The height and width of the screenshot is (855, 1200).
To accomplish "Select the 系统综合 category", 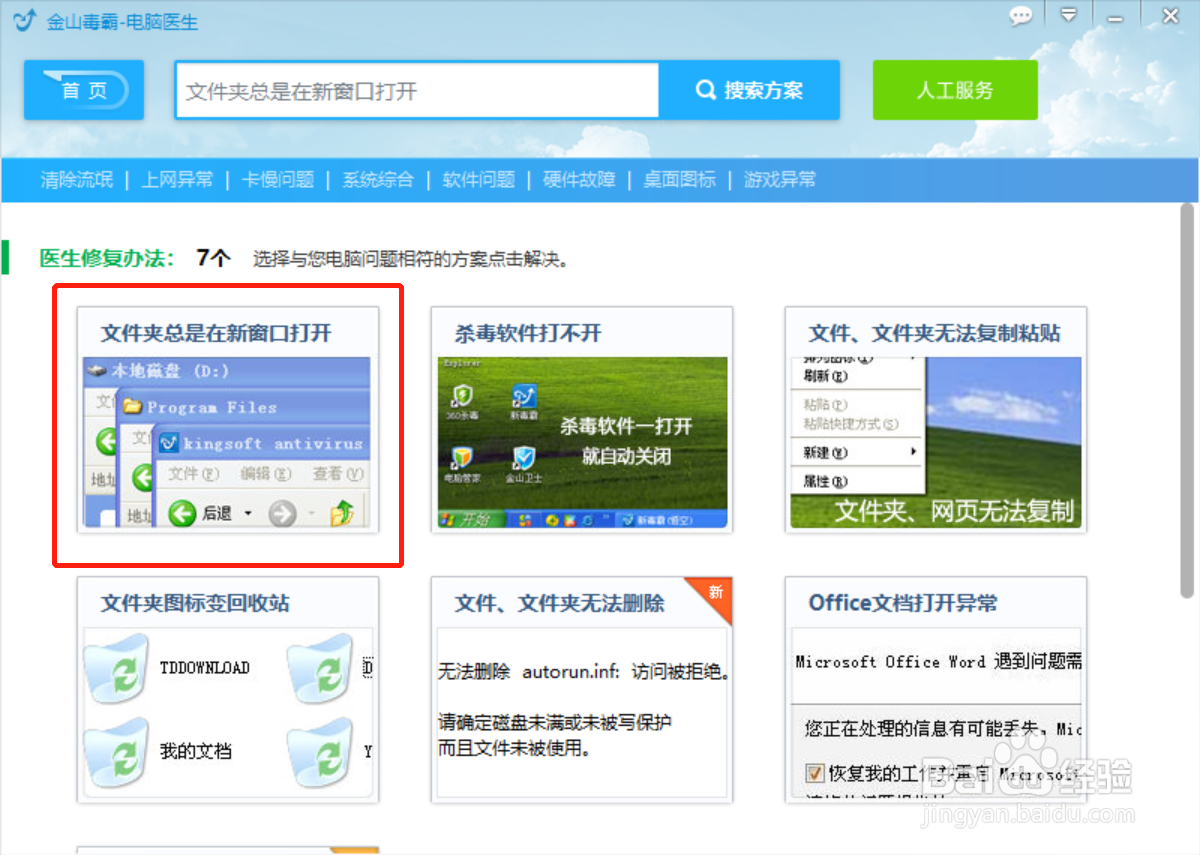I will tap(378, 180).
